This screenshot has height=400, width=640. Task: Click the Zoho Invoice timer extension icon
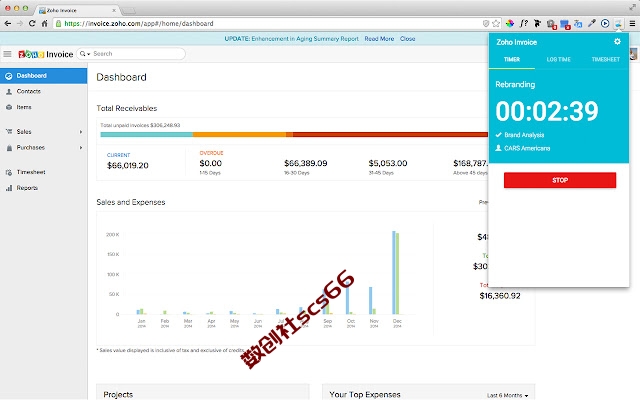[x=619, y=24]
